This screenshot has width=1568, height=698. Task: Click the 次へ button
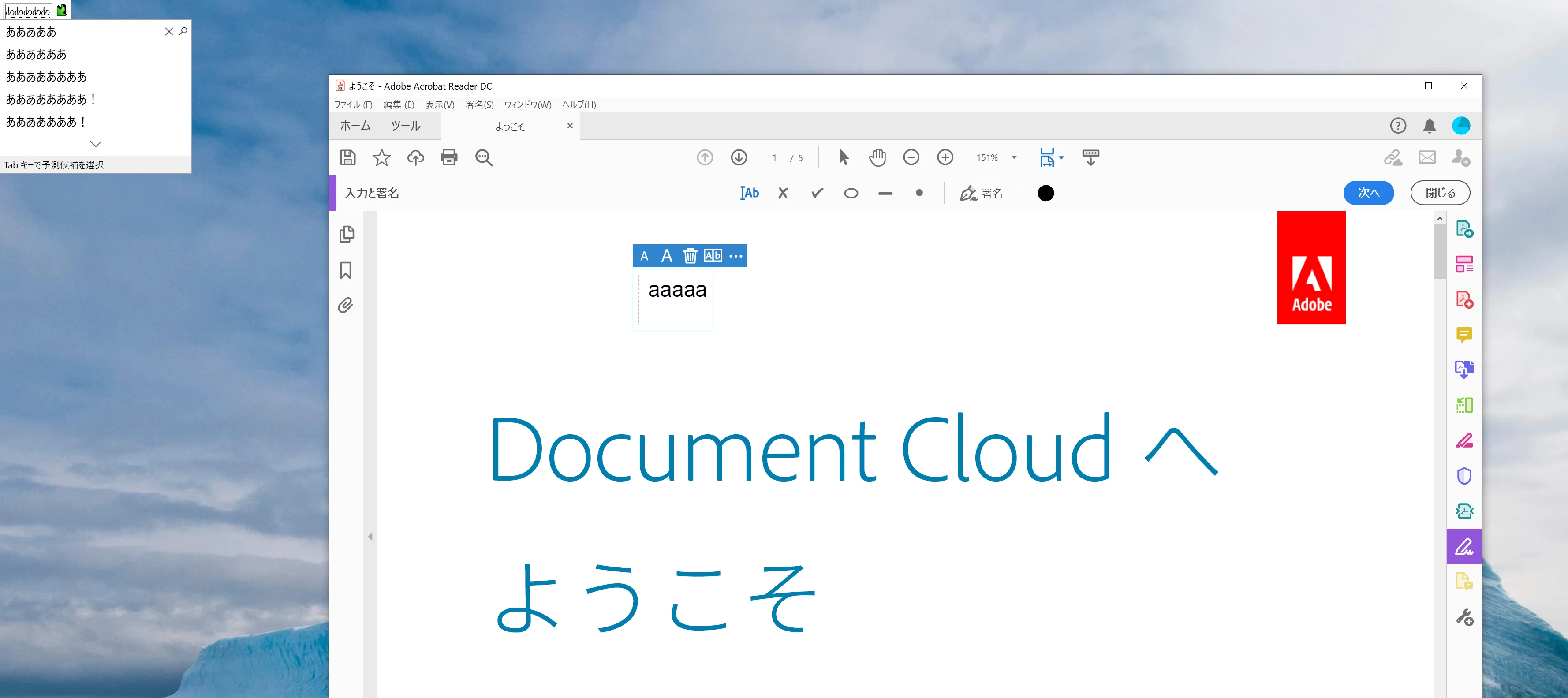click(x=1368, y=193)
